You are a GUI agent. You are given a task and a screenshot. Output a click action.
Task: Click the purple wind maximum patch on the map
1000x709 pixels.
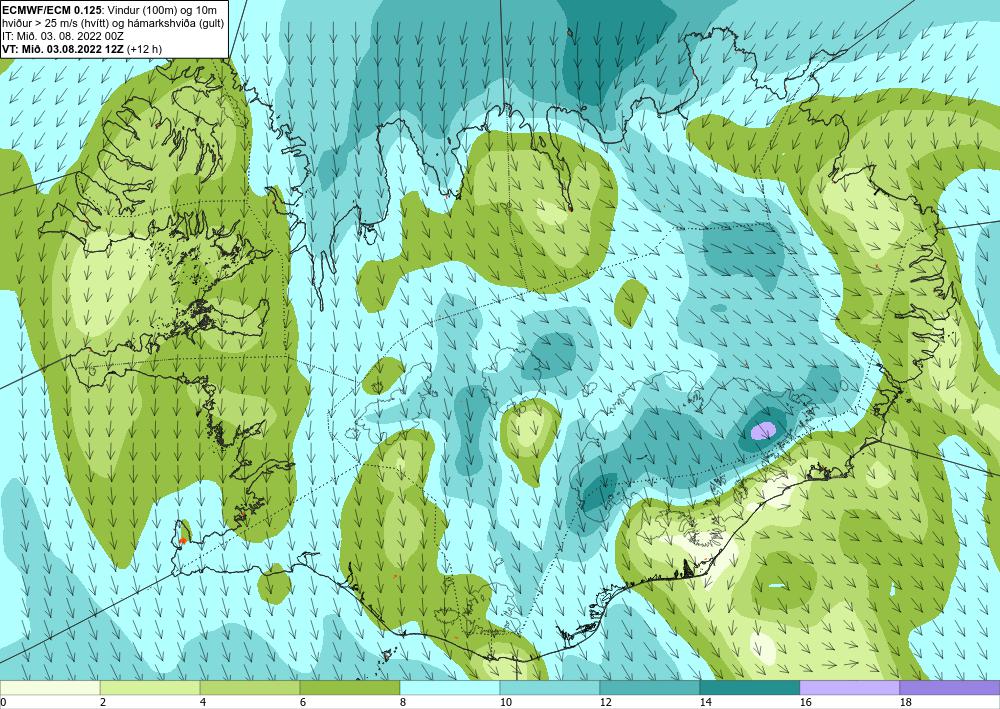[763, 431]
